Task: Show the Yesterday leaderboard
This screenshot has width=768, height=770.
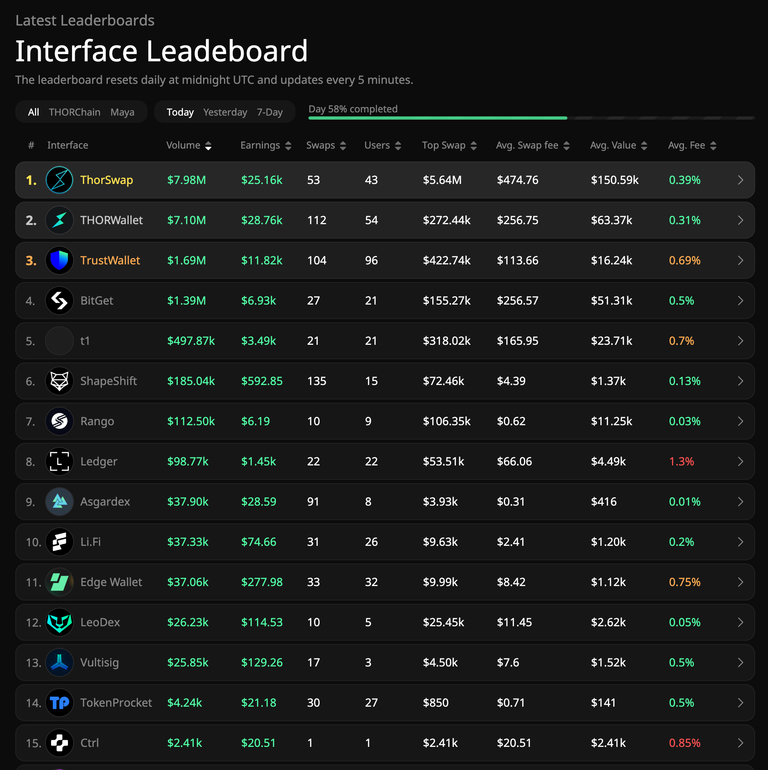Action: (225, 112)
